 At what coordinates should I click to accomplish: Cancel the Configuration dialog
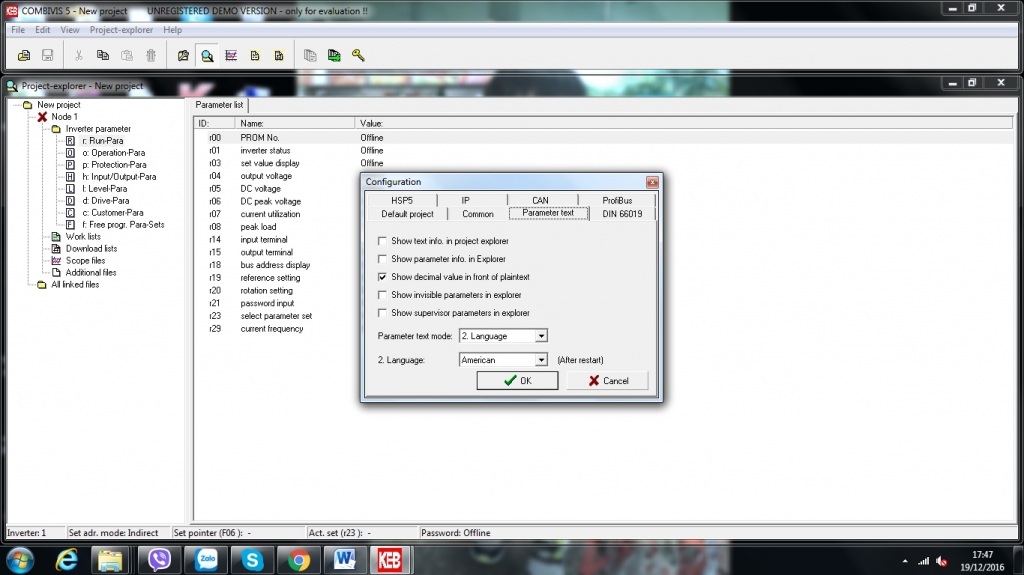(607, 381)
